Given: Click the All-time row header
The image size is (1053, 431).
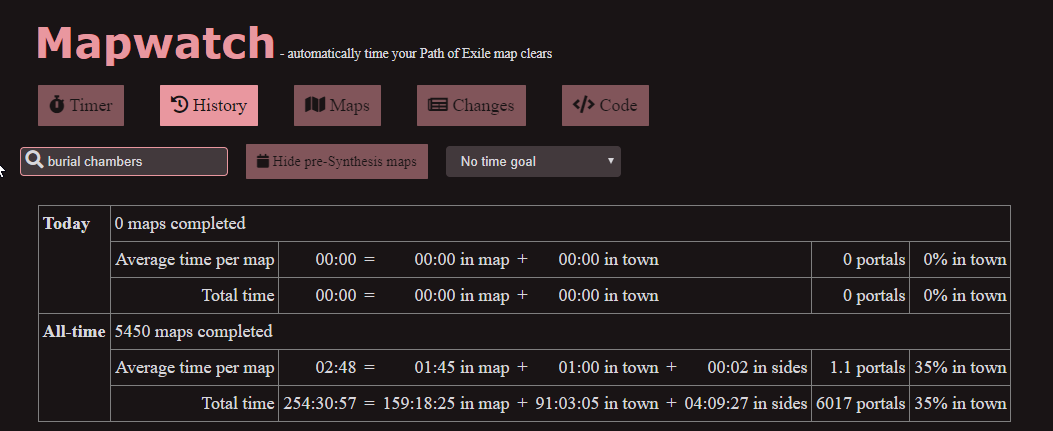Looking at the screenshot, I should [74, 331].
